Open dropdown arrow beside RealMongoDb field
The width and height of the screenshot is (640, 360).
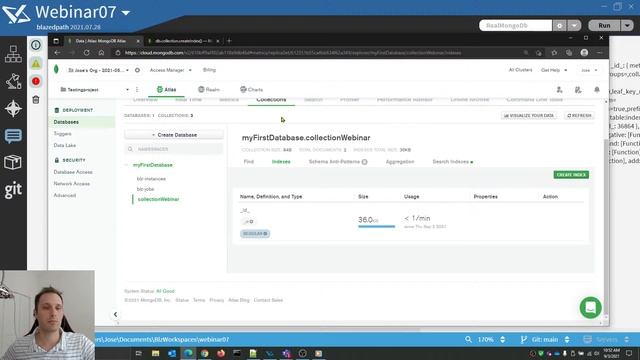click(x=574, y=25)
